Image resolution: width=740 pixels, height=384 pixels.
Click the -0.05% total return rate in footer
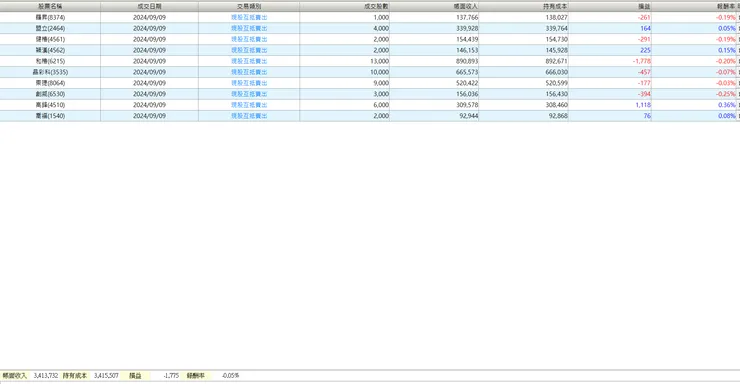(x=231, y=376)
